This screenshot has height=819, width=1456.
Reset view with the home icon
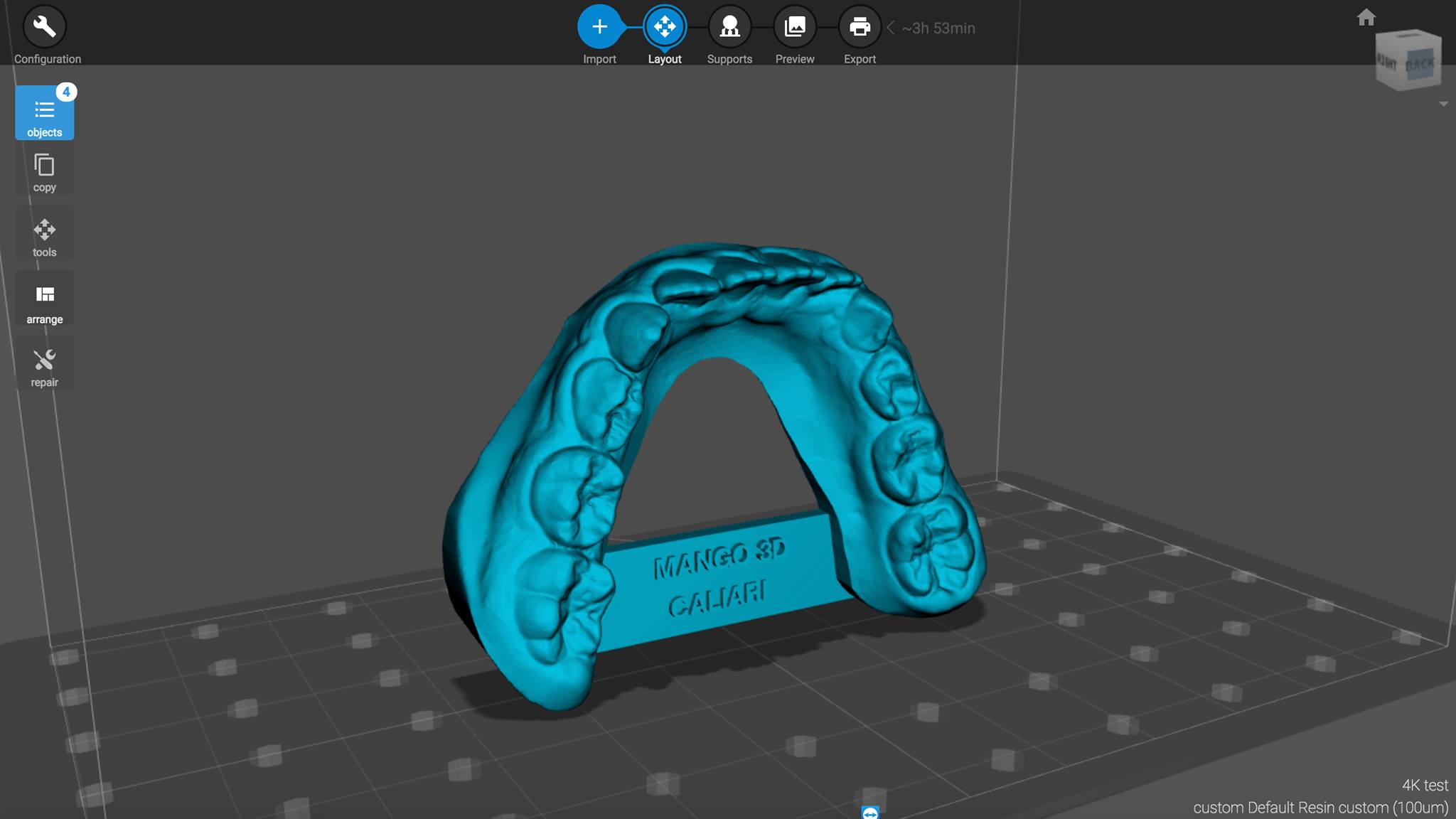click(1366, 17)
